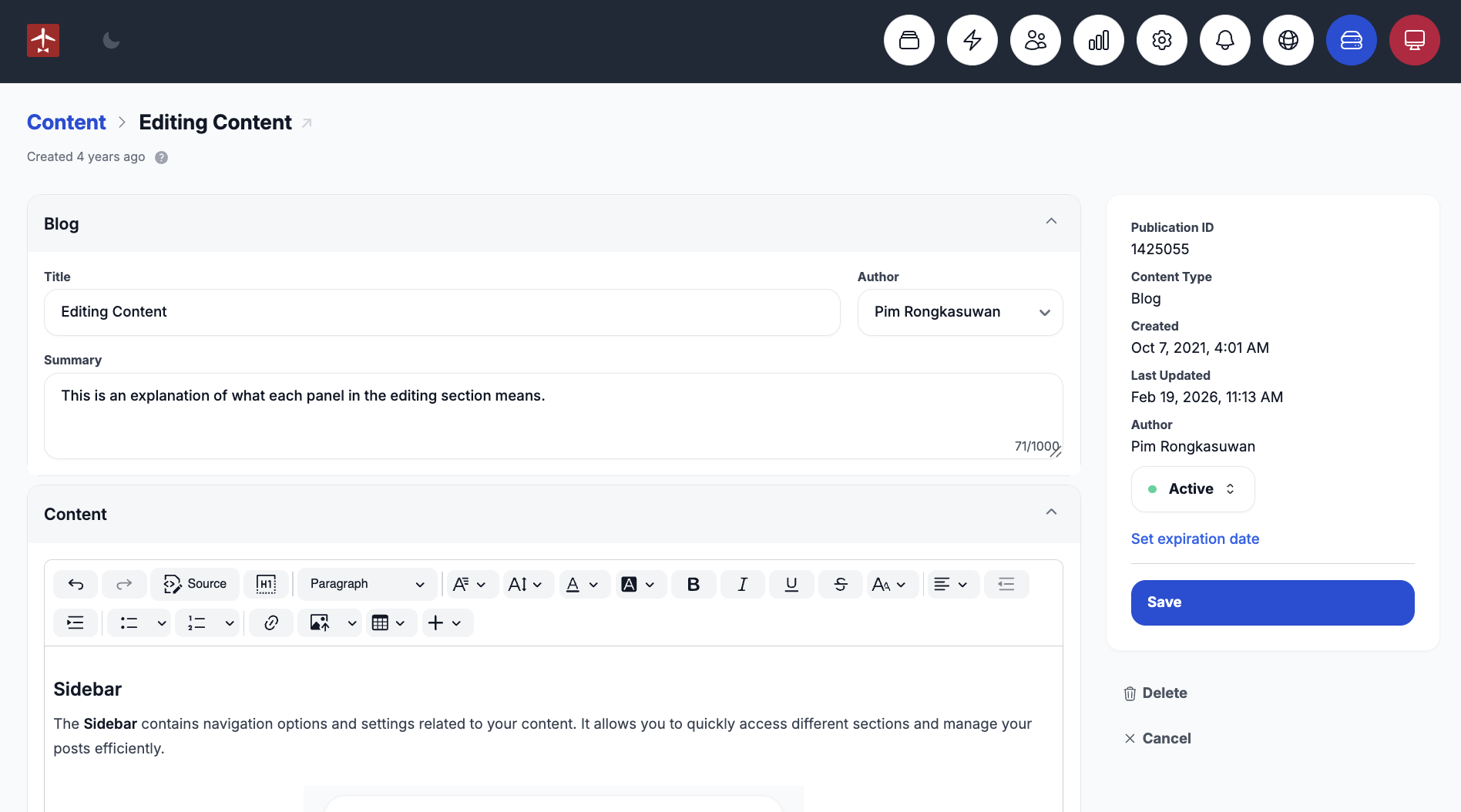Open the analytics bar chart icon
This screenshot has width=1461, height=812.
point(1098,41)
